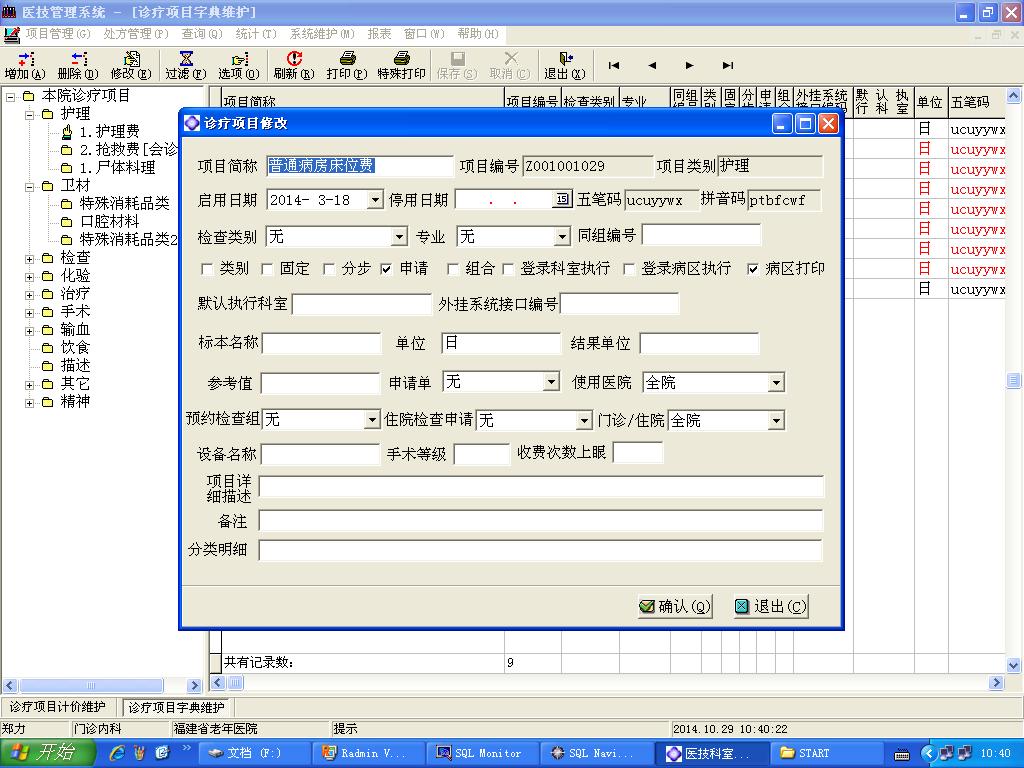Open the 统计(T) menu

[256, 33]
